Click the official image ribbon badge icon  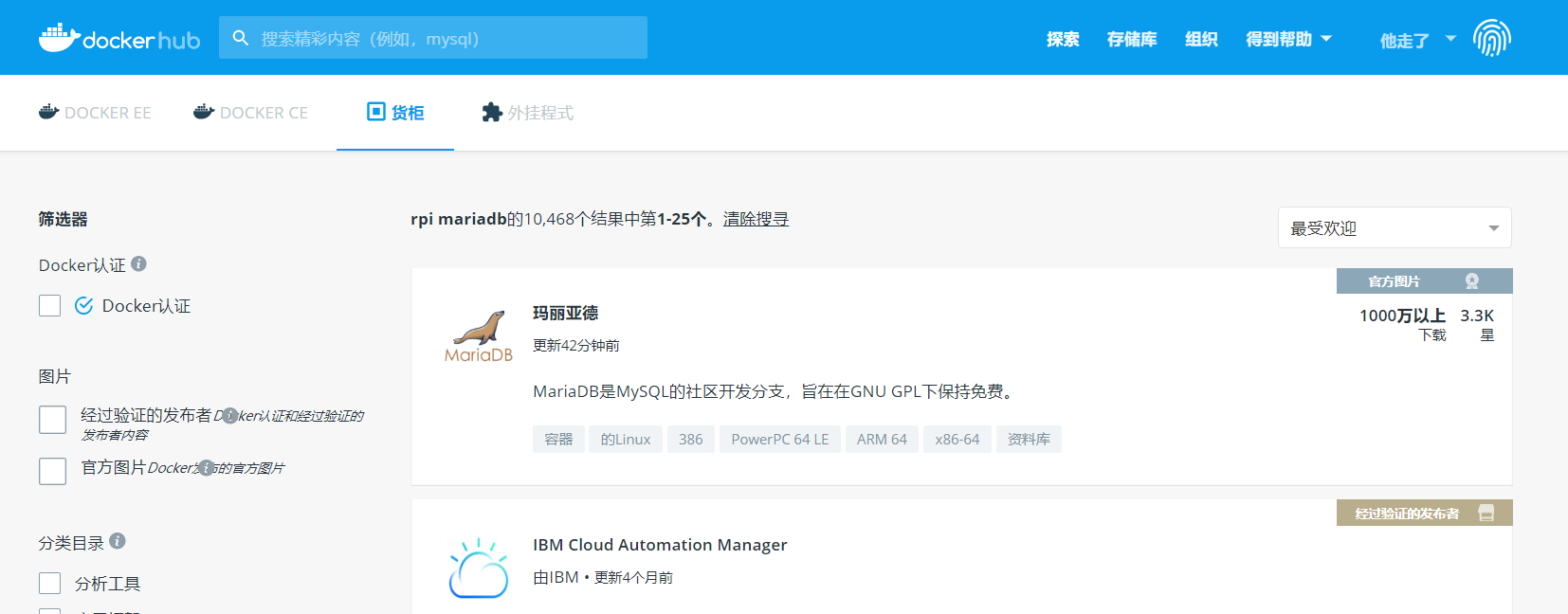tap(1471, 281)
